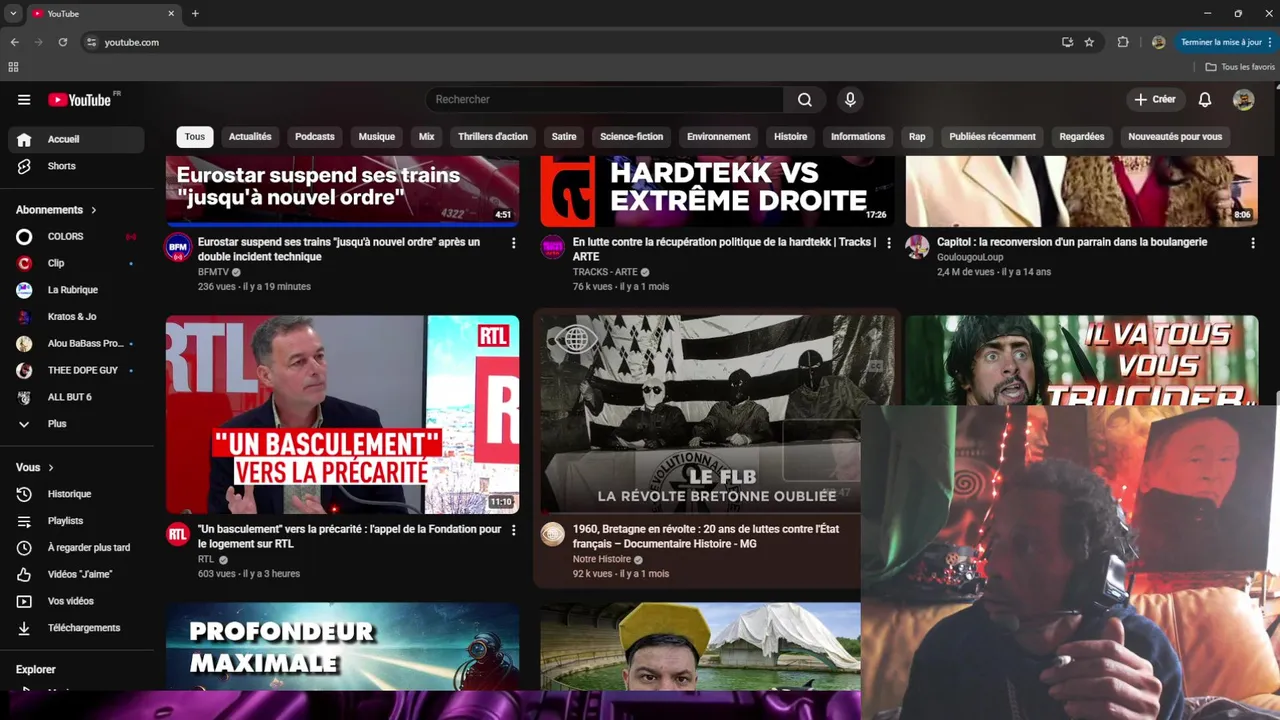This screenshot has width=1280, height=720.
Task: Open Vos vidéos in sidebar
Action: (76, 601)
